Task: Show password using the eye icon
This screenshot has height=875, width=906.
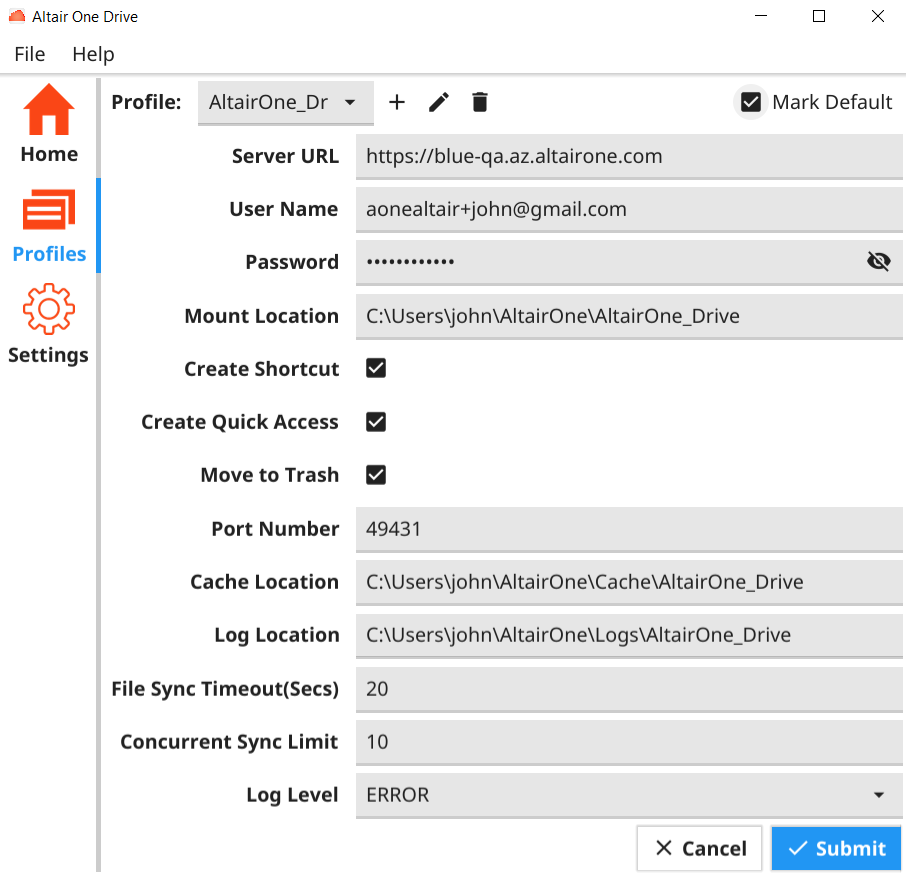Action: pos(878,262)
